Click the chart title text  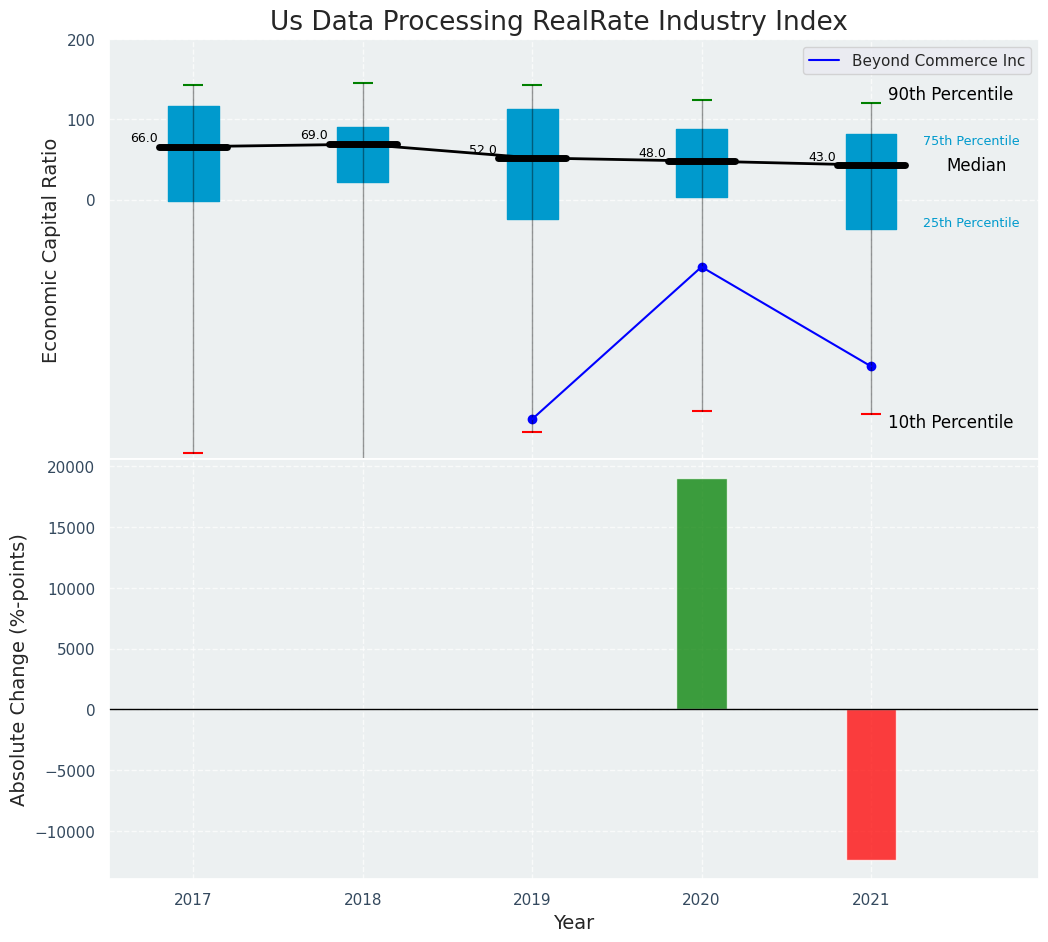[558, 22]
